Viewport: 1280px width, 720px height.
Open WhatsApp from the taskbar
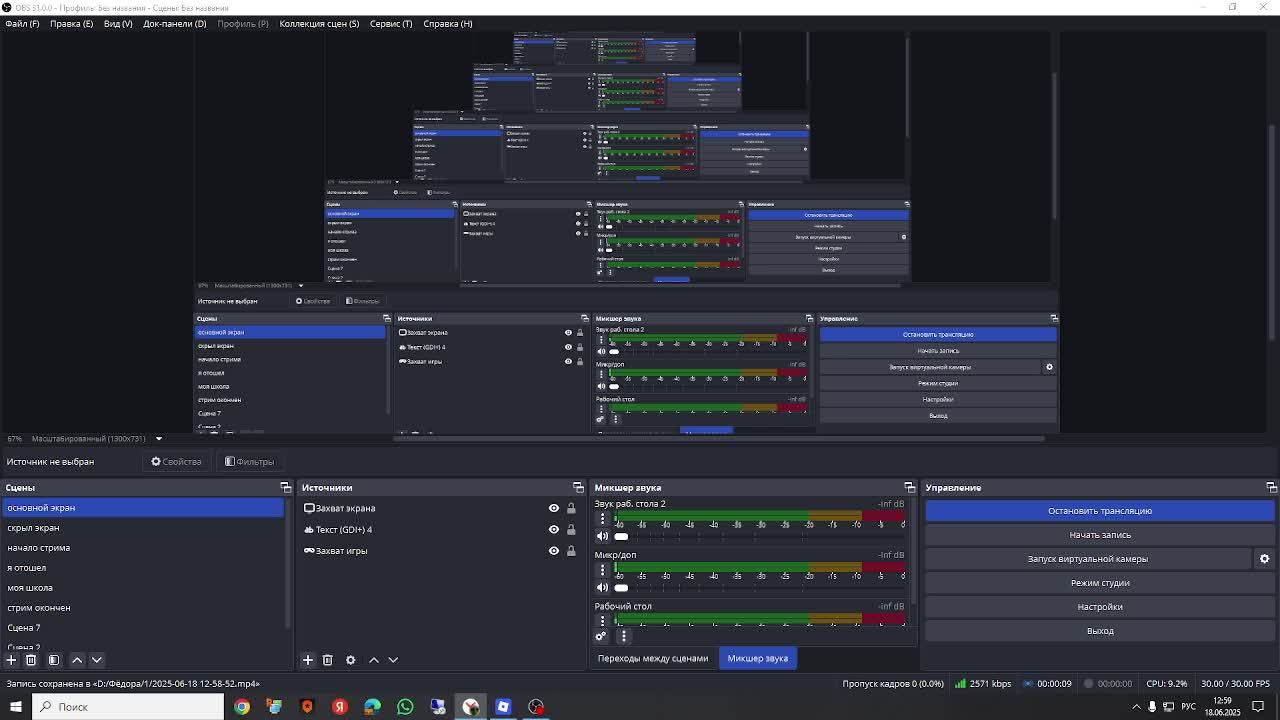point(405,707)
